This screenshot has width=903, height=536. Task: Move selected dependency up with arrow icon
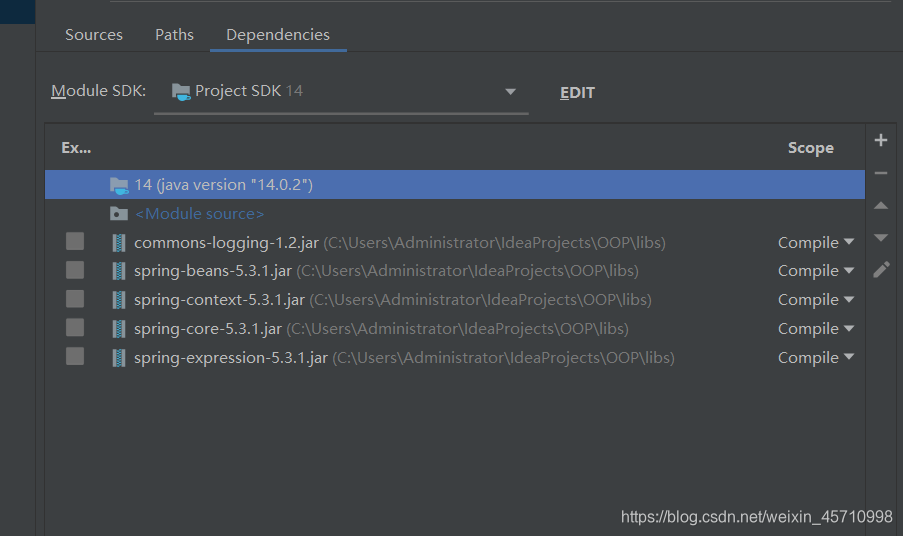pos(881,205)
